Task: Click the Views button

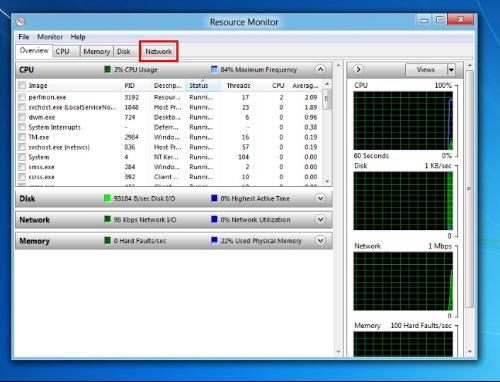Action: coord(426,70)
